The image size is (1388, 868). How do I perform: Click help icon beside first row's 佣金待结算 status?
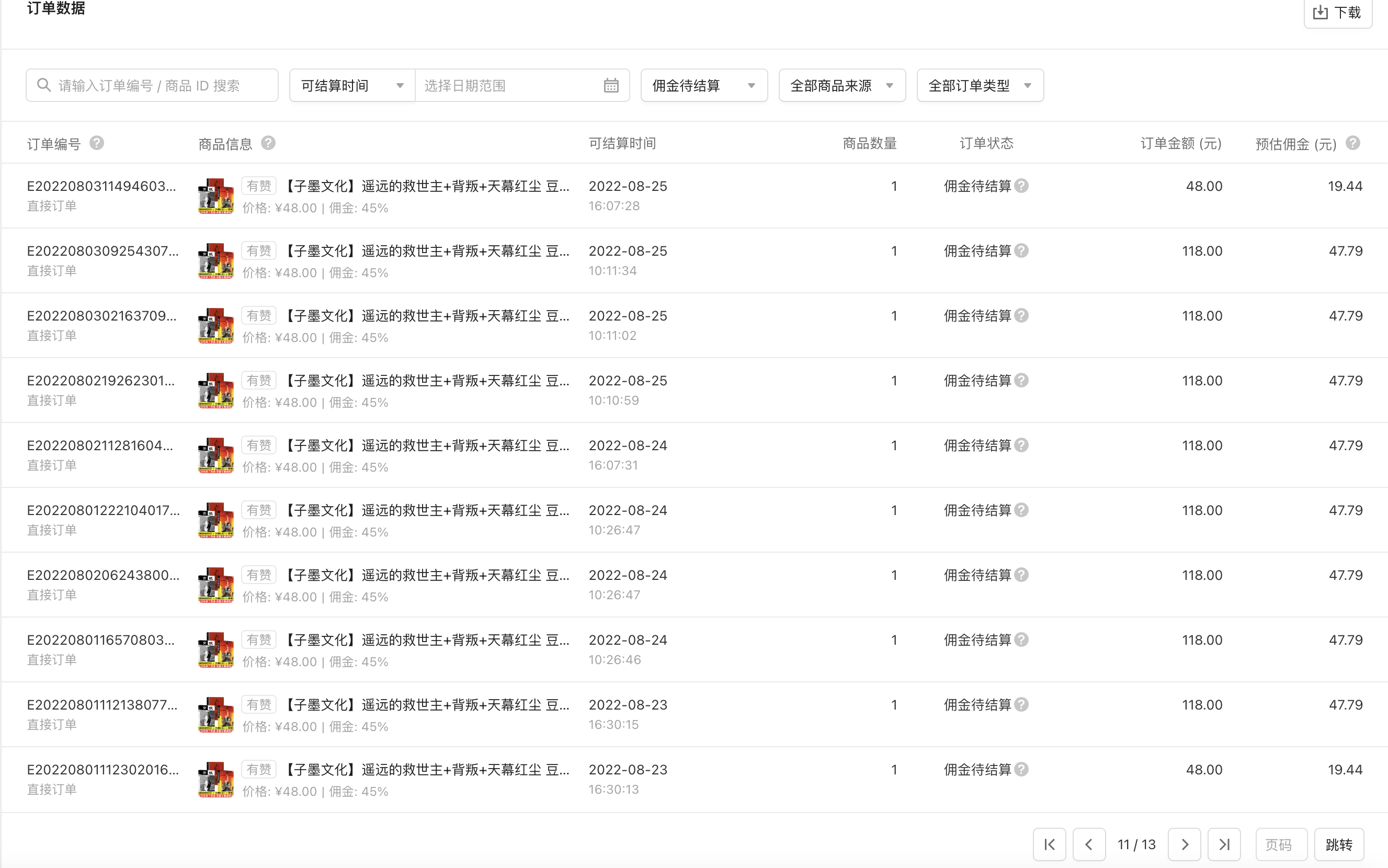click(x=1021, y=186)
